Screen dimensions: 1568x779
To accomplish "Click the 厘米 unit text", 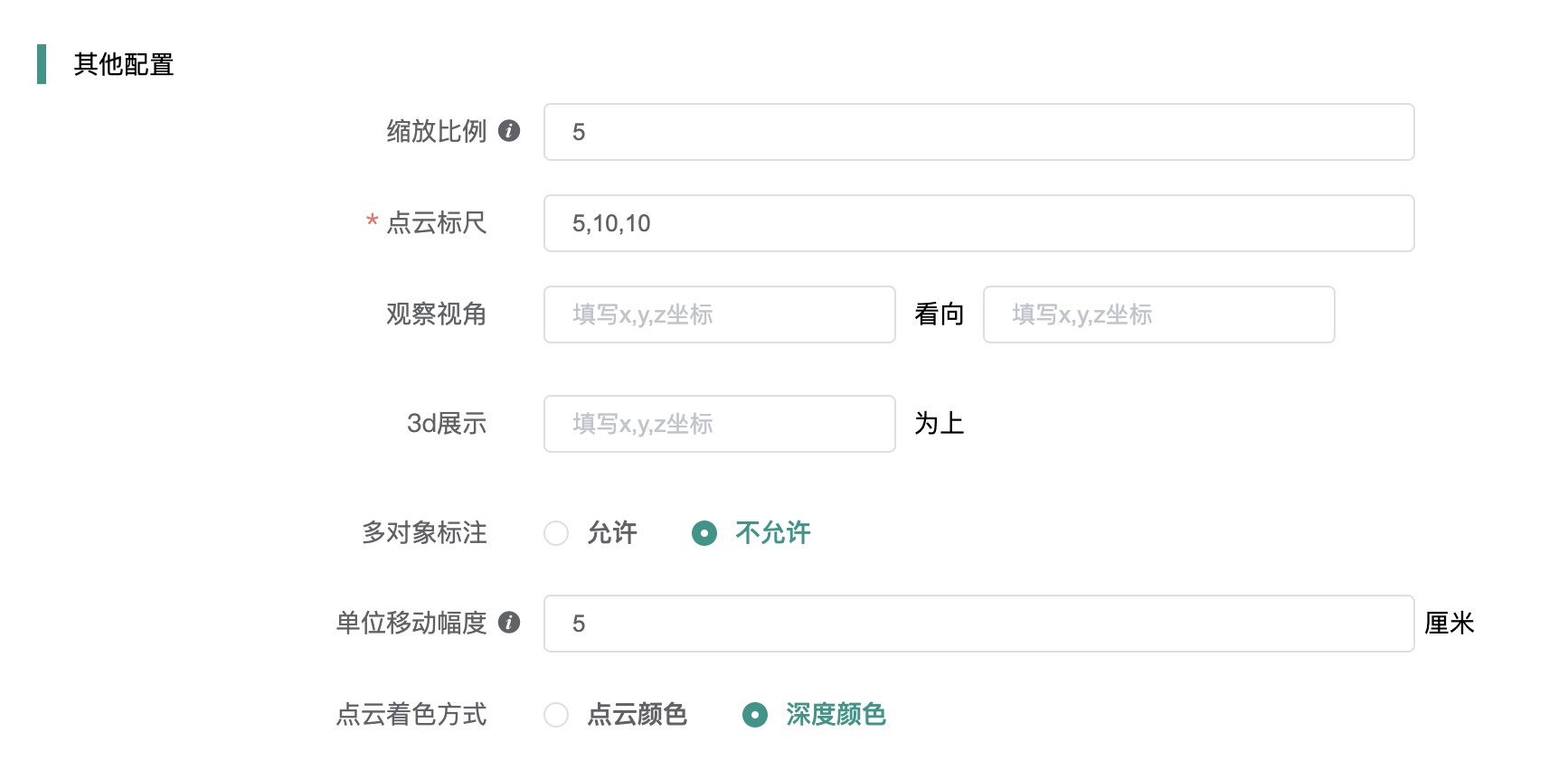I will 1450,624.
